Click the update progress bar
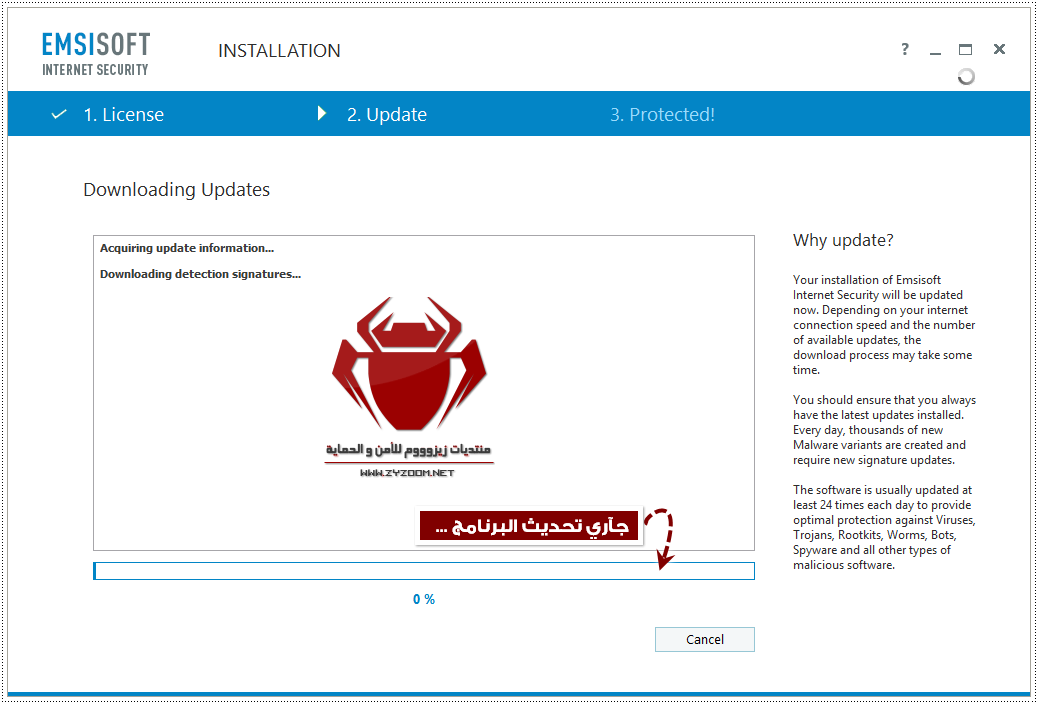1038x704 pixels. tap(424, 571)
